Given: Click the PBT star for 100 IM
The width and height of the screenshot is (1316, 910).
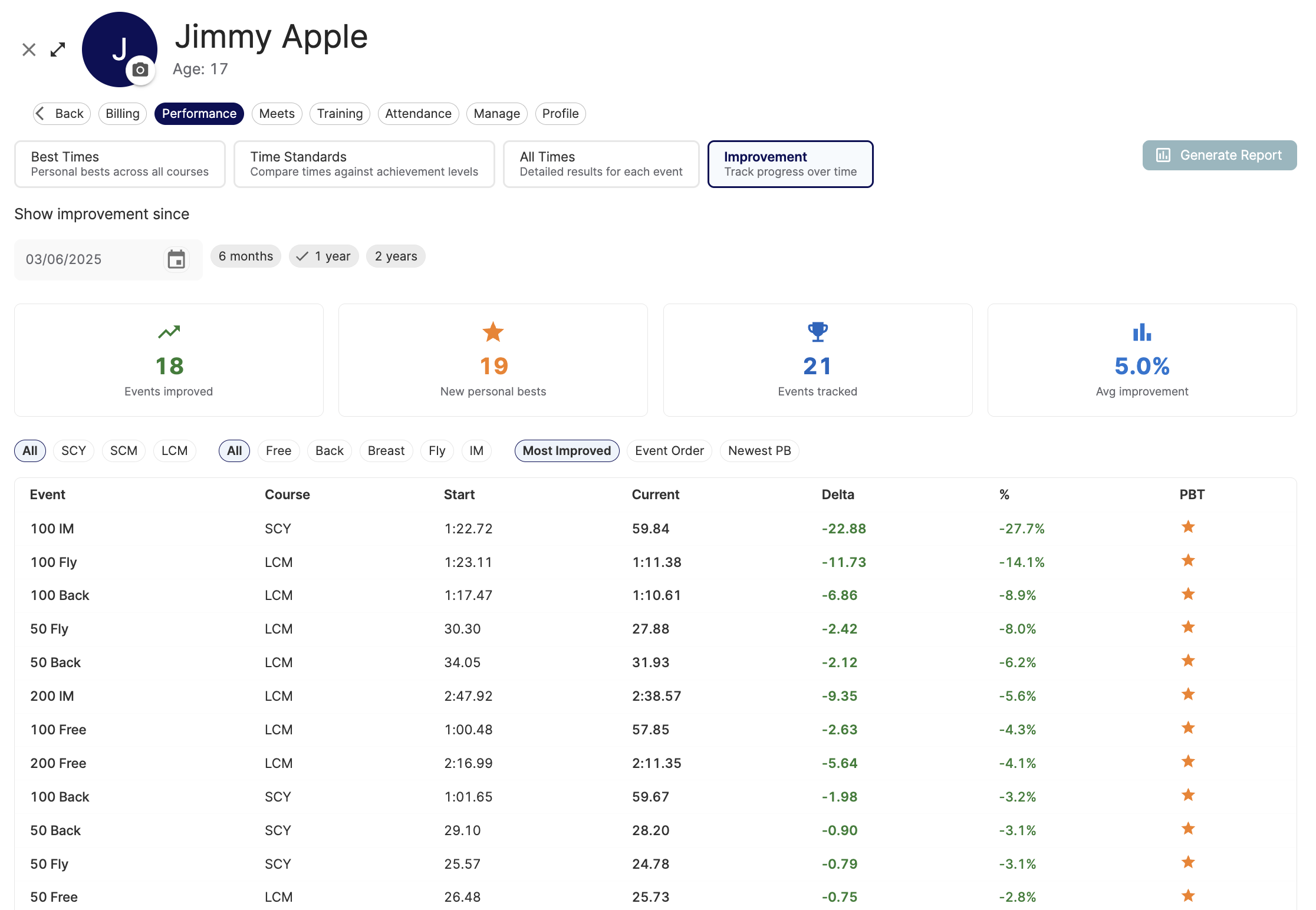Looking at the screenshot, I should click(1188, 527).
